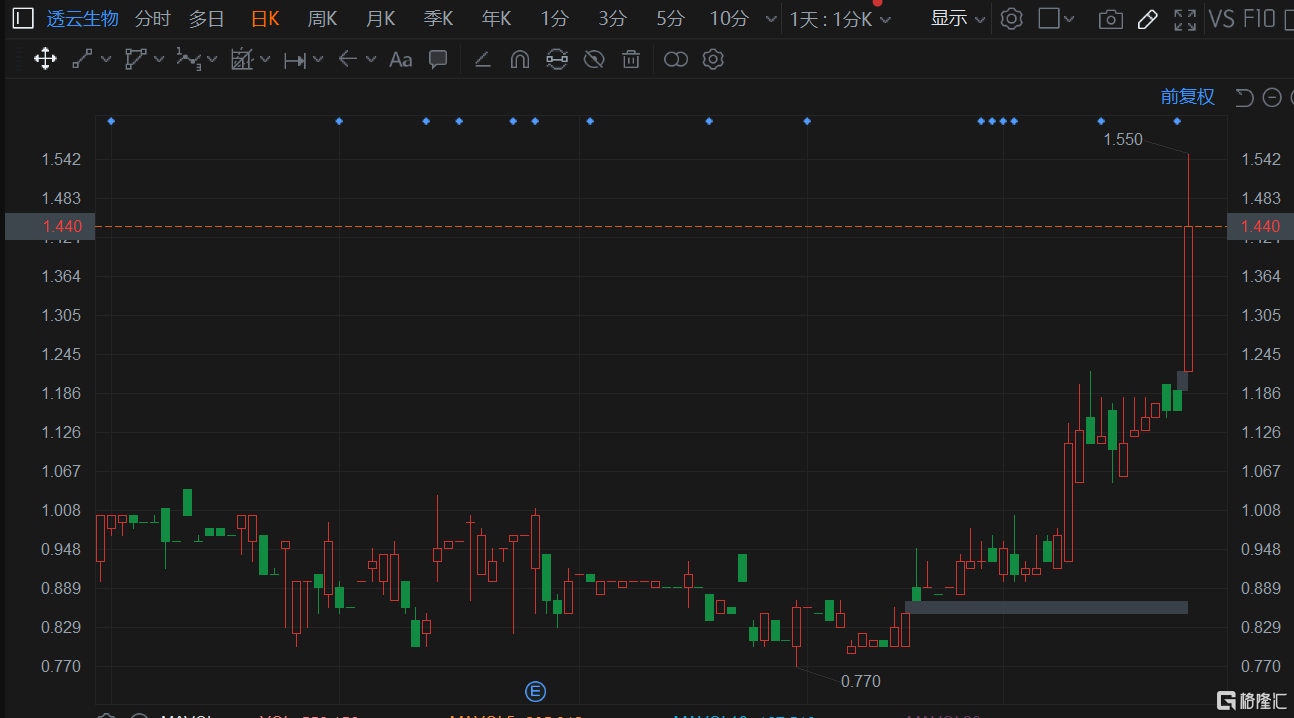1294x718 pixels.
Task: Zoom out chart with minus circle
Action: [x=1272, y=97]
